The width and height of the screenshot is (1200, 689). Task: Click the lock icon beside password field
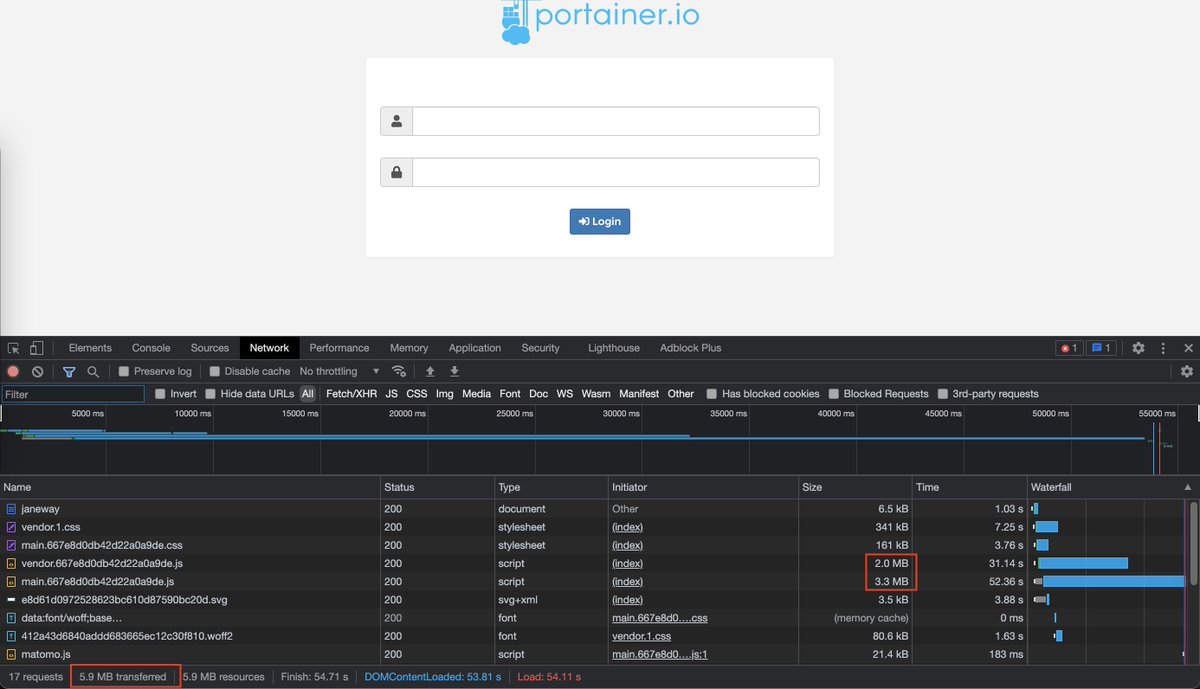[397, 172]
